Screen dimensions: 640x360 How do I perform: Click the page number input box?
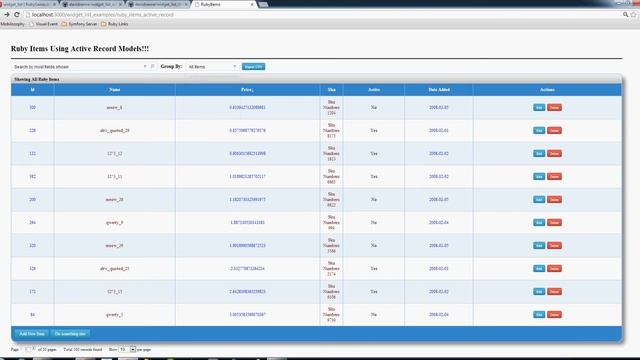29,349
